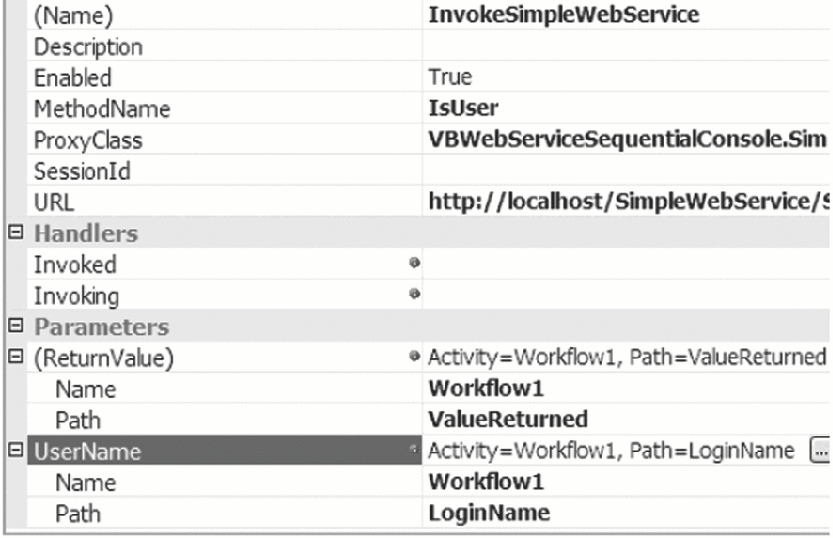Screen dimensions: 833x538
Task: Click the Invoked binding indicator icon
Action: click(x=414, y=265)
